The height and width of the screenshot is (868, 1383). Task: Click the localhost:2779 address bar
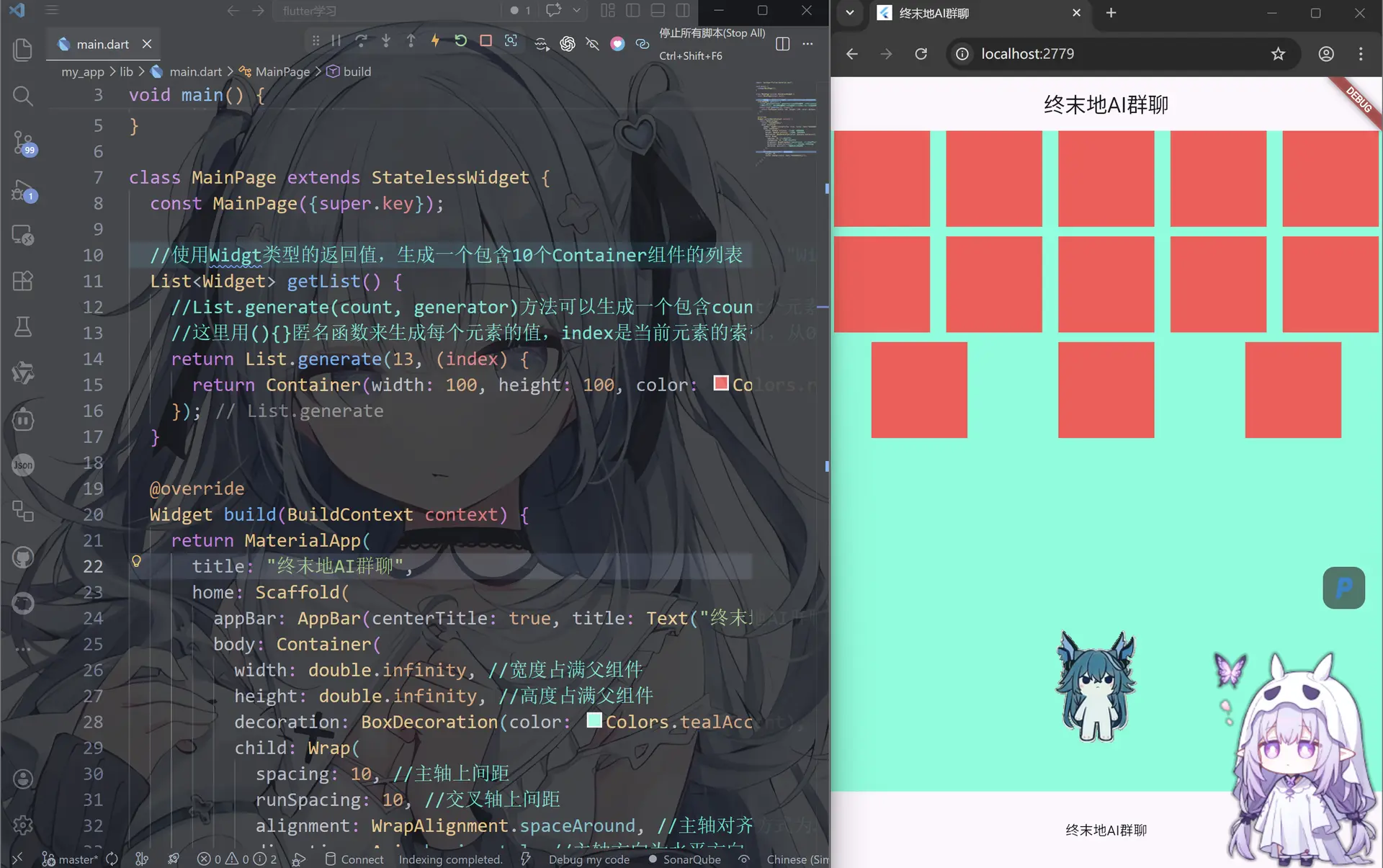tap(1122, 54)
